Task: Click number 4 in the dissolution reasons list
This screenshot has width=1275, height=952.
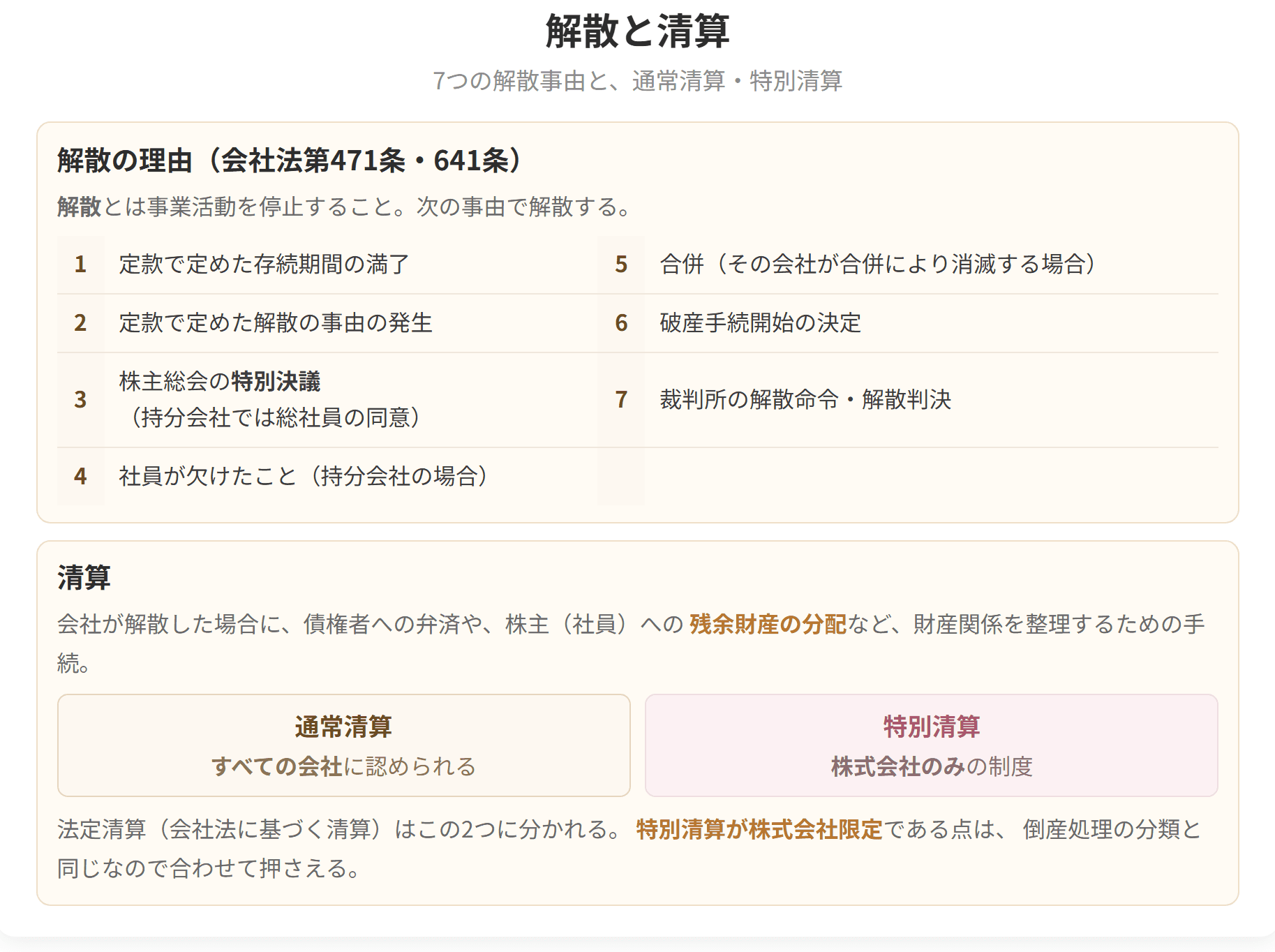Action: pos(80,476)
